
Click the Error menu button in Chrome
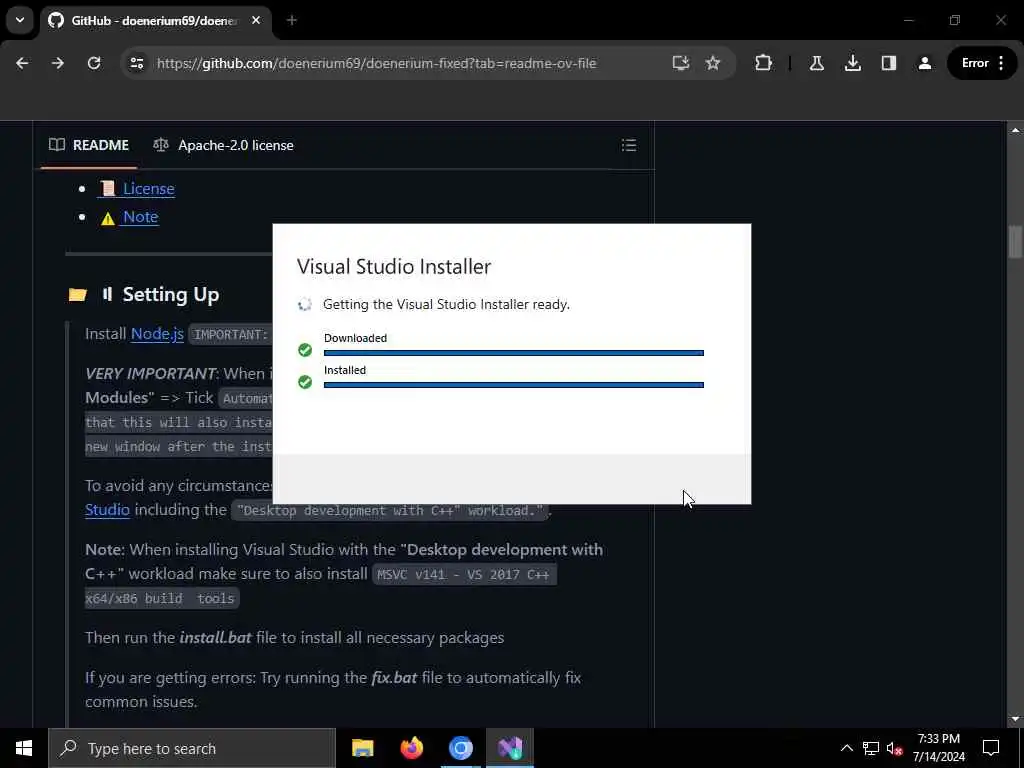click(x=982, y=63)
